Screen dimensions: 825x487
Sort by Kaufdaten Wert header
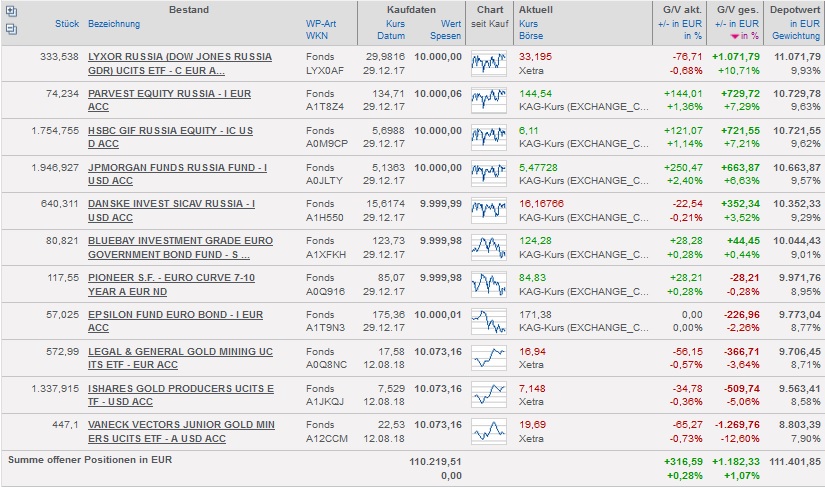pyautogui.click(x=451, y=24)
